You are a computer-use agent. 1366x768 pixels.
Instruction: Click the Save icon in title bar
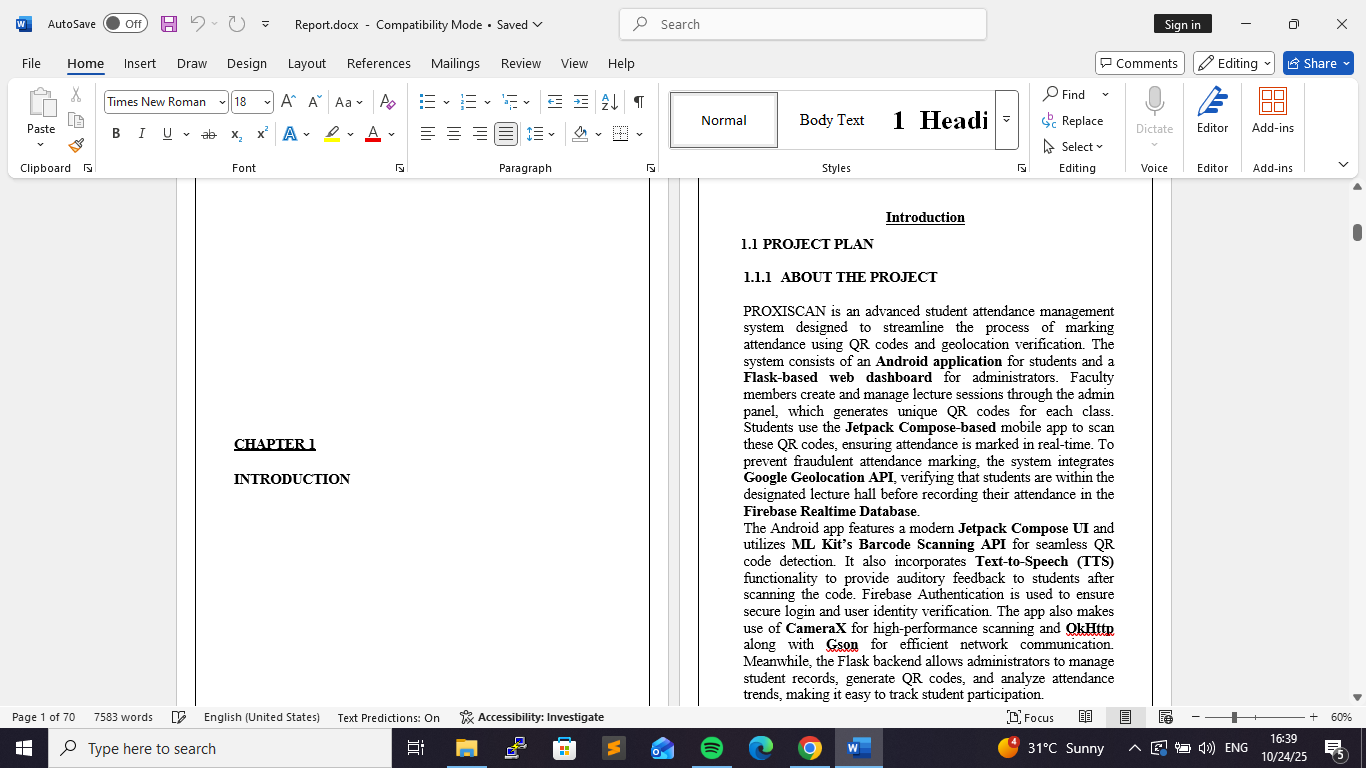click(169, 24)
